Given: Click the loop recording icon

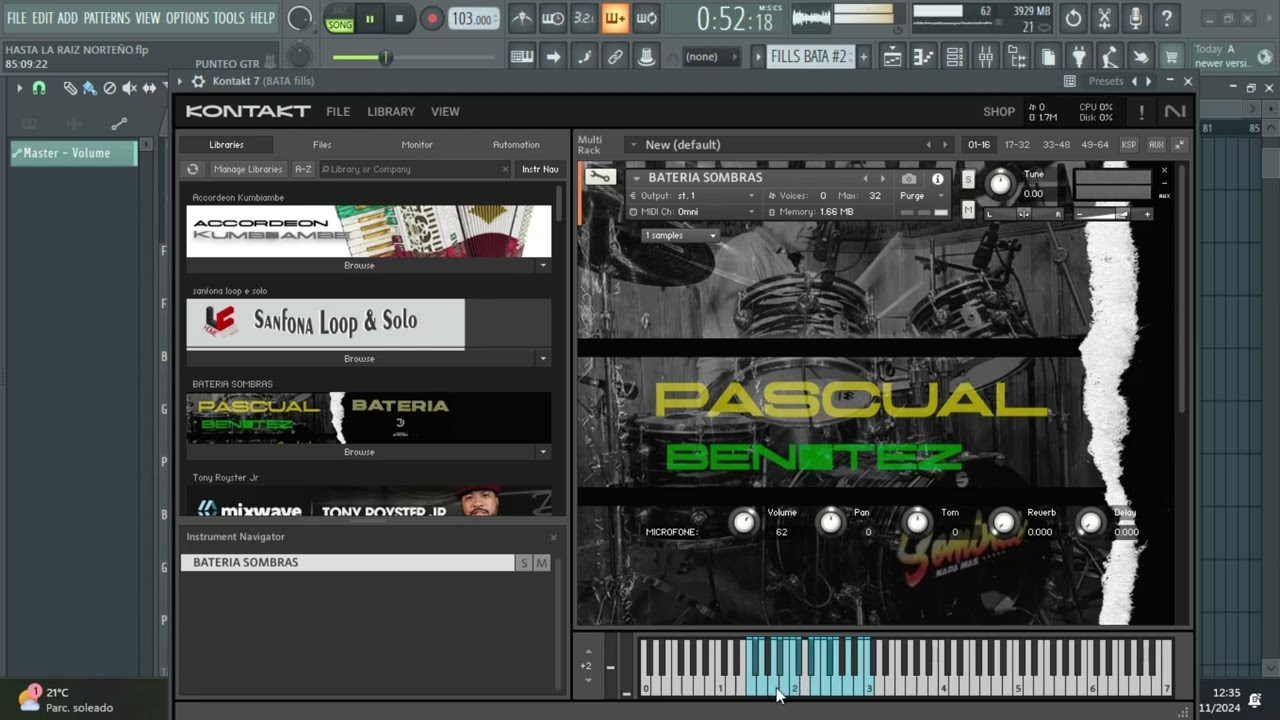Looking at the screenshot, I should coord(646,18).
